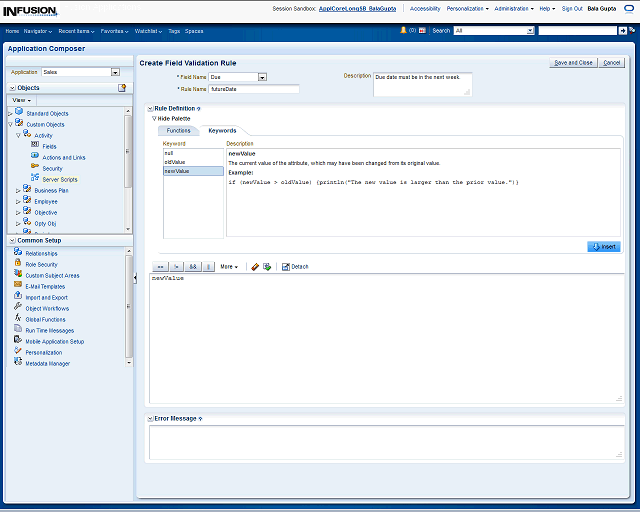Collapse the Custom Objects tree node
The width and height of the screenshot is (640, 512).
point(11,124)
